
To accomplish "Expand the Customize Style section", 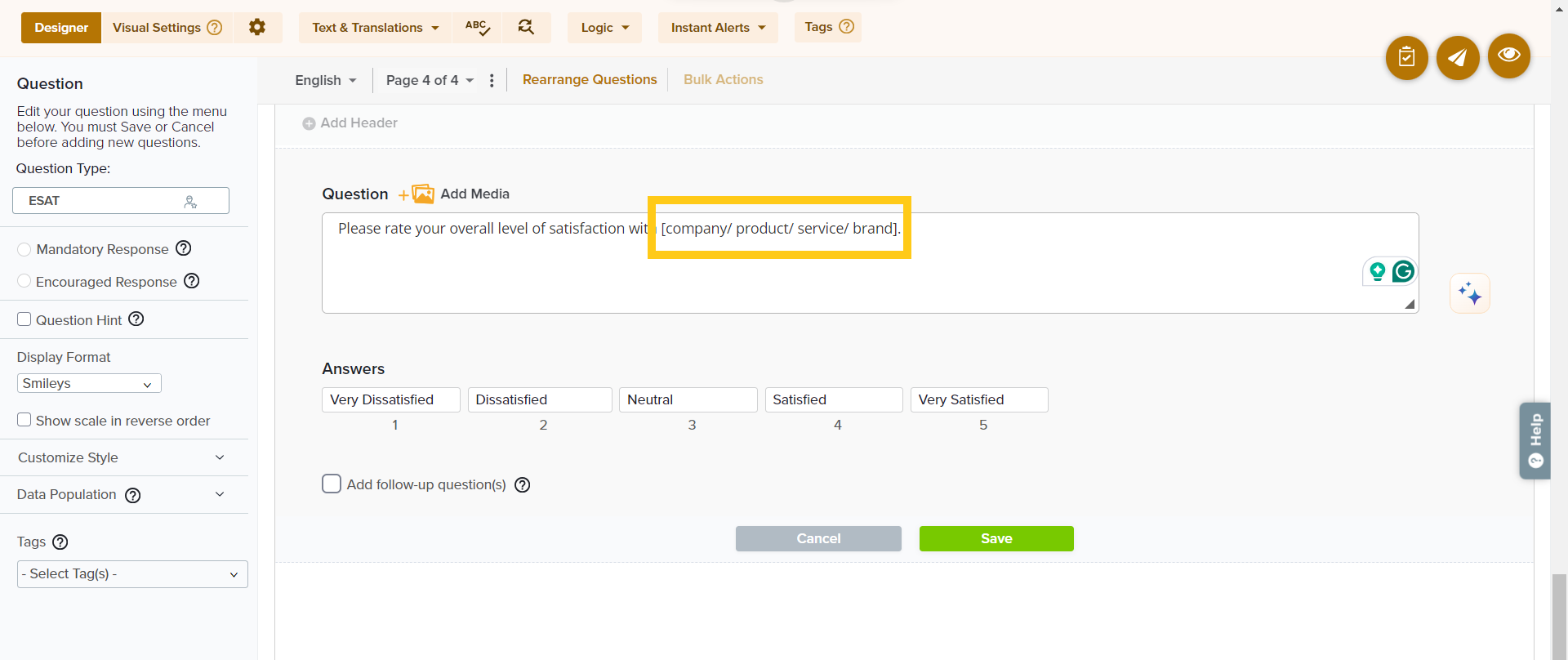I will tap(122, 457).
